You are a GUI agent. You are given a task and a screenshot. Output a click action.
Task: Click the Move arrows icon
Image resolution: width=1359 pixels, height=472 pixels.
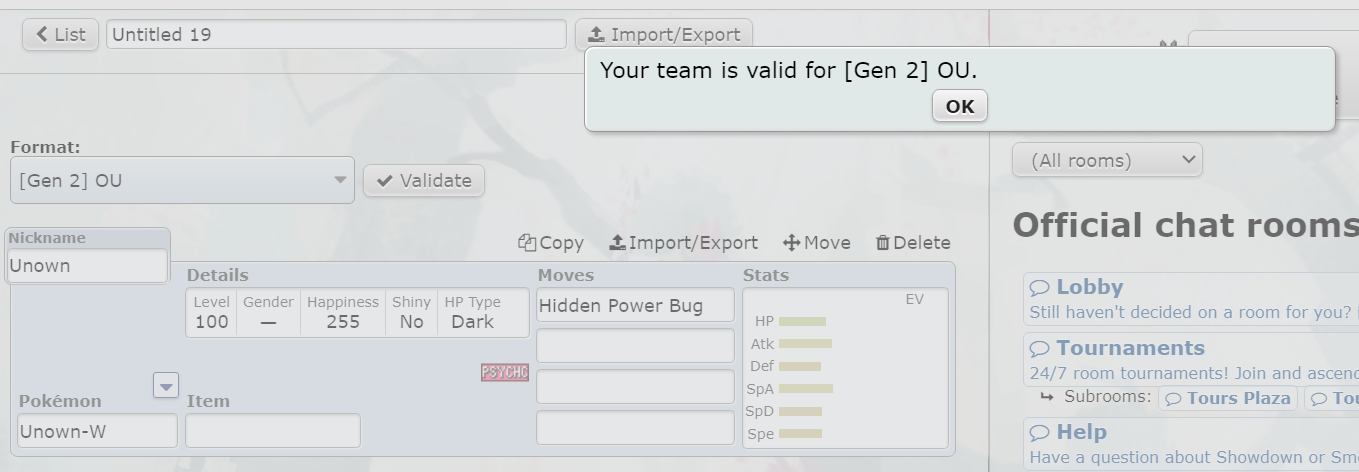point(791,243)
